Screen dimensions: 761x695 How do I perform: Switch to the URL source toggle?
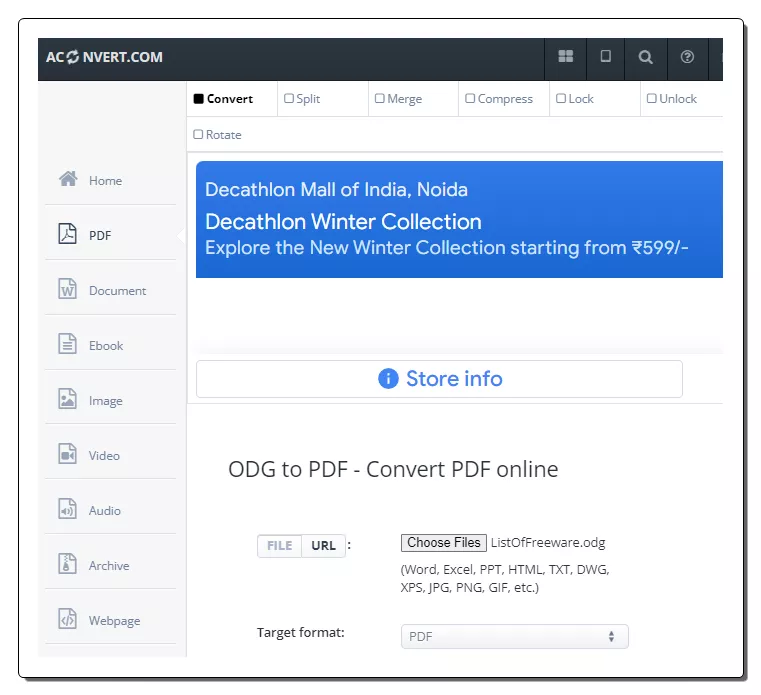[x=323, y=546]
